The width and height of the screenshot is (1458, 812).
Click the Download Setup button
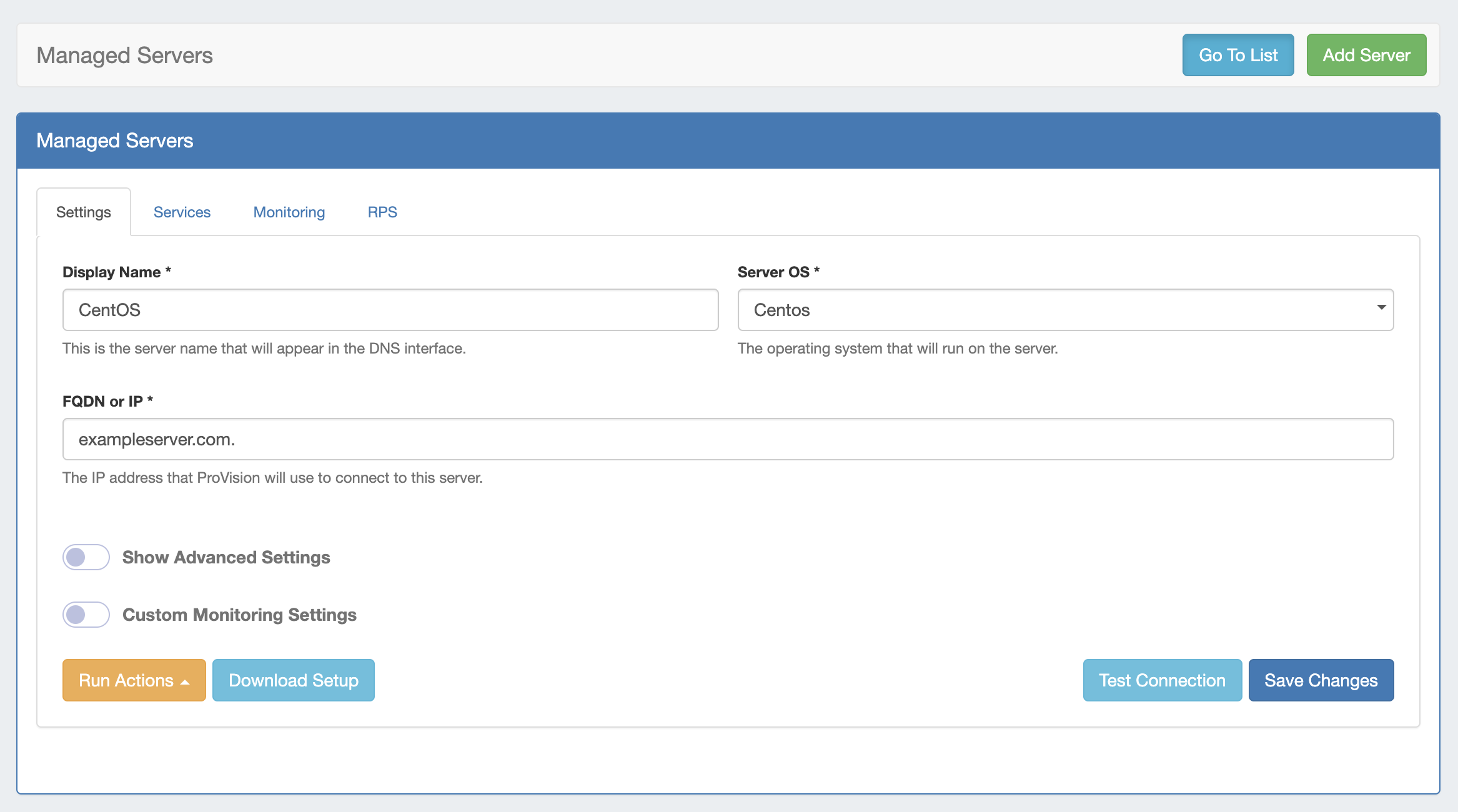tap(293, 680)
